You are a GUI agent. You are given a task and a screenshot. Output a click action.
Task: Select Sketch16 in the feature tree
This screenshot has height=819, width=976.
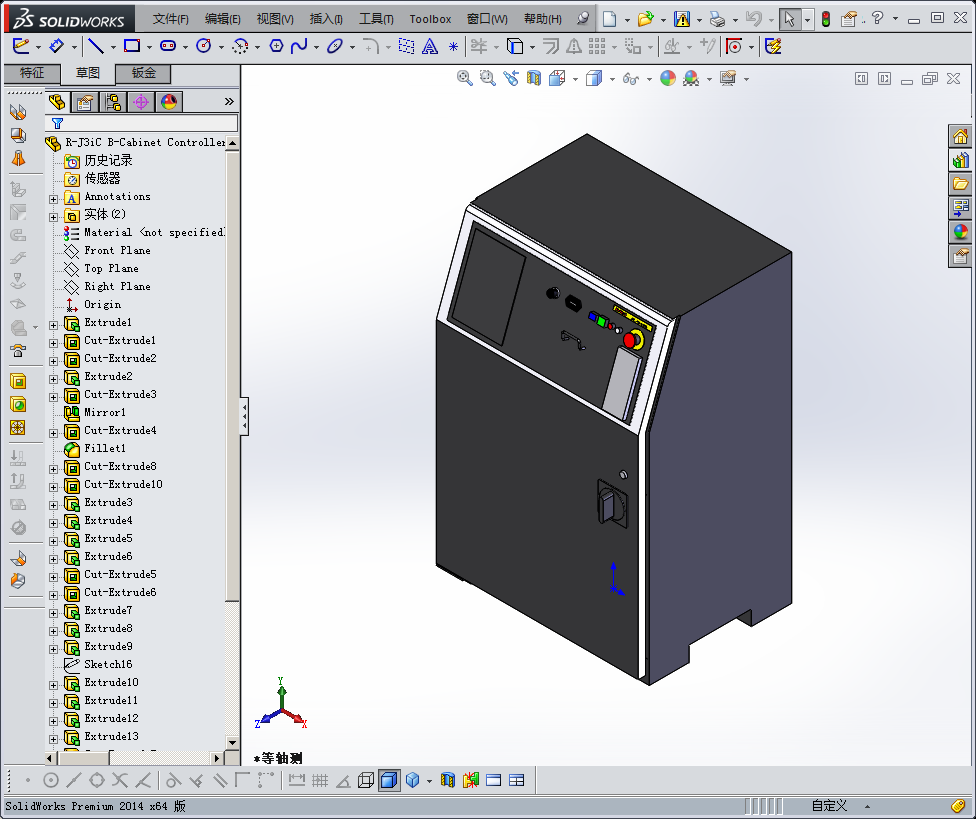click(x=108, y=664)
